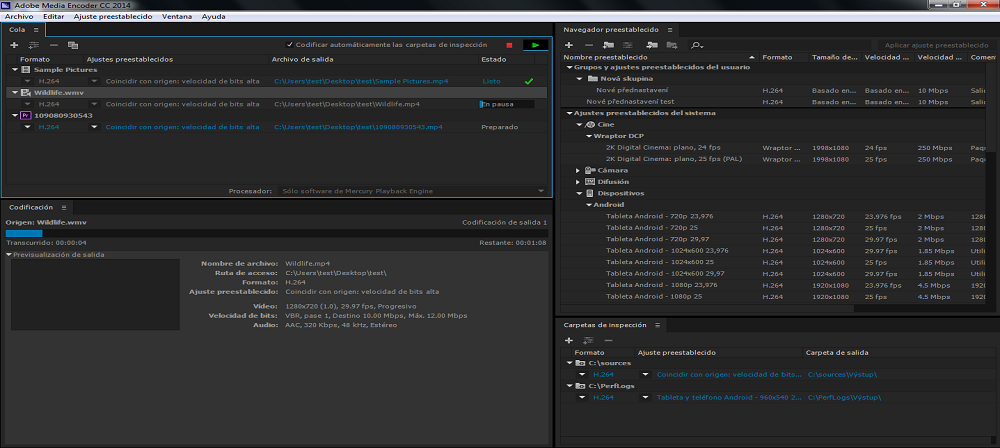Click the Sample Pictures sequence icon
Image resolution: width=1000 pixels, height=448 pixels.
click(x=26, y=70)
